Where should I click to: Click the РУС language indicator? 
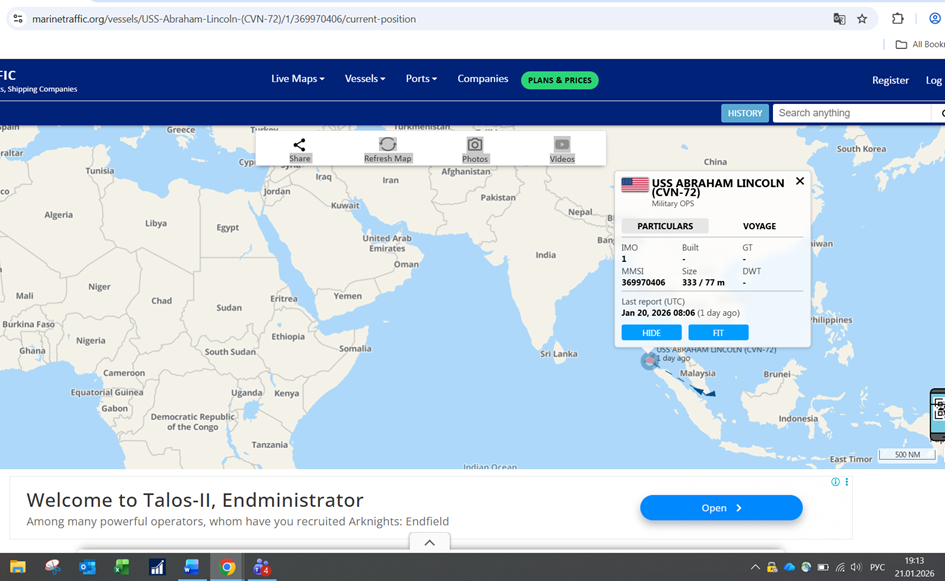tap(878, 567)
